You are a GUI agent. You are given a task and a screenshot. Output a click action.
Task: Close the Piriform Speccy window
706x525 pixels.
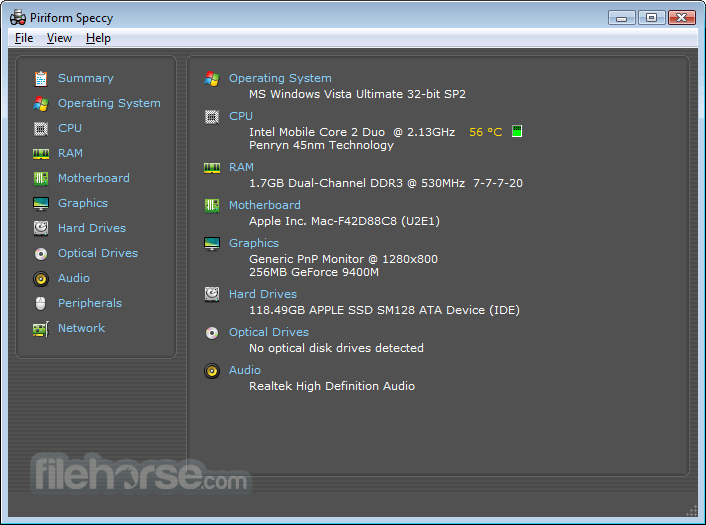pyautogui.click(x=682, y=18)
